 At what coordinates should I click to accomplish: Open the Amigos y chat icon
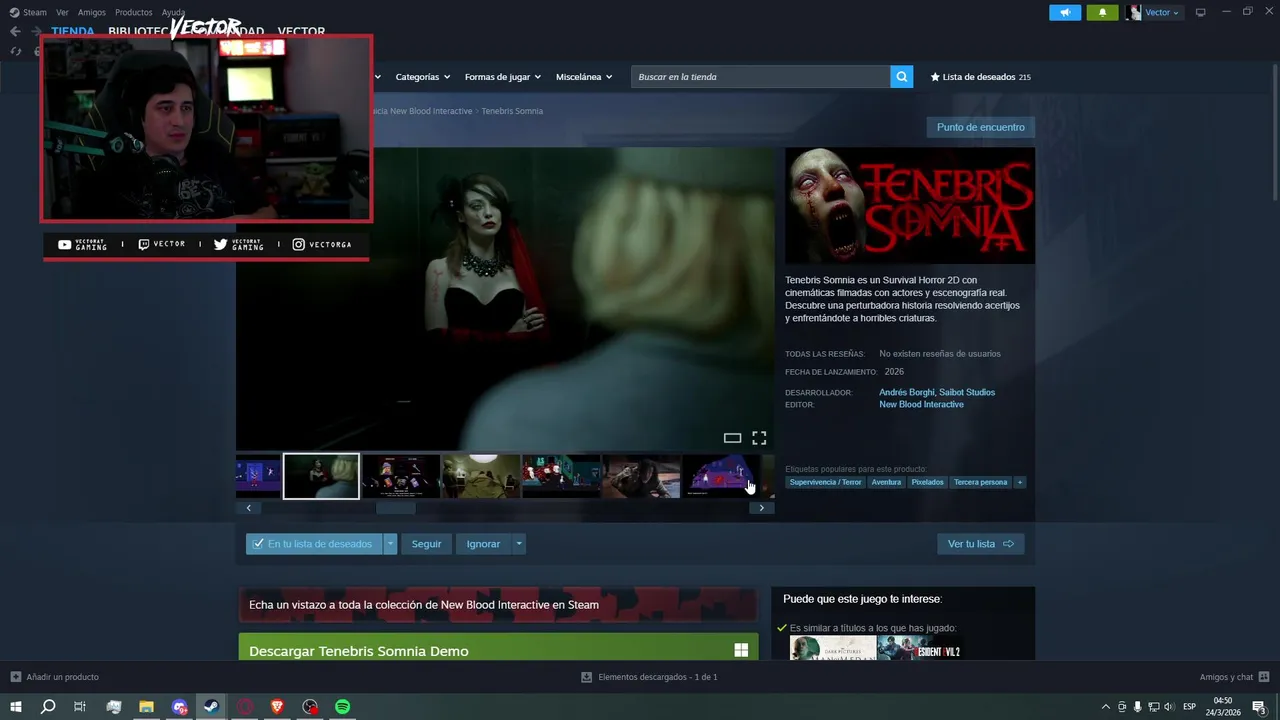pos(1264,677)
